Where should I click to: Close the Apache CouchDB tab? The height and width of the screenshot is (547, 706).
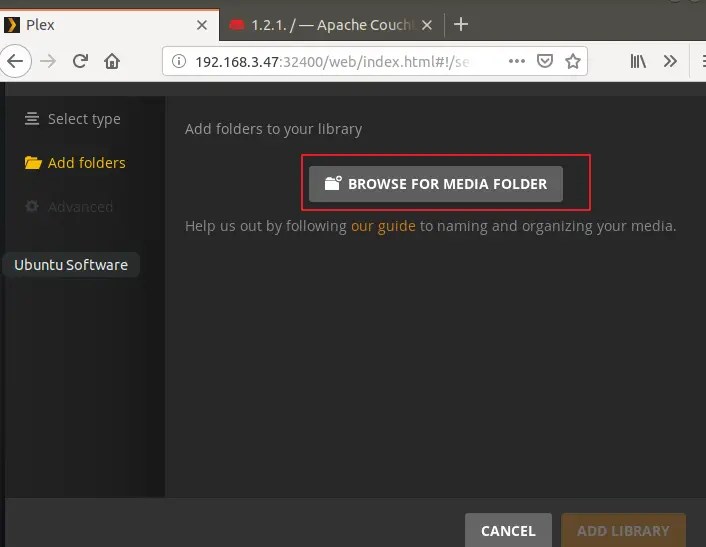click(427, 25)
